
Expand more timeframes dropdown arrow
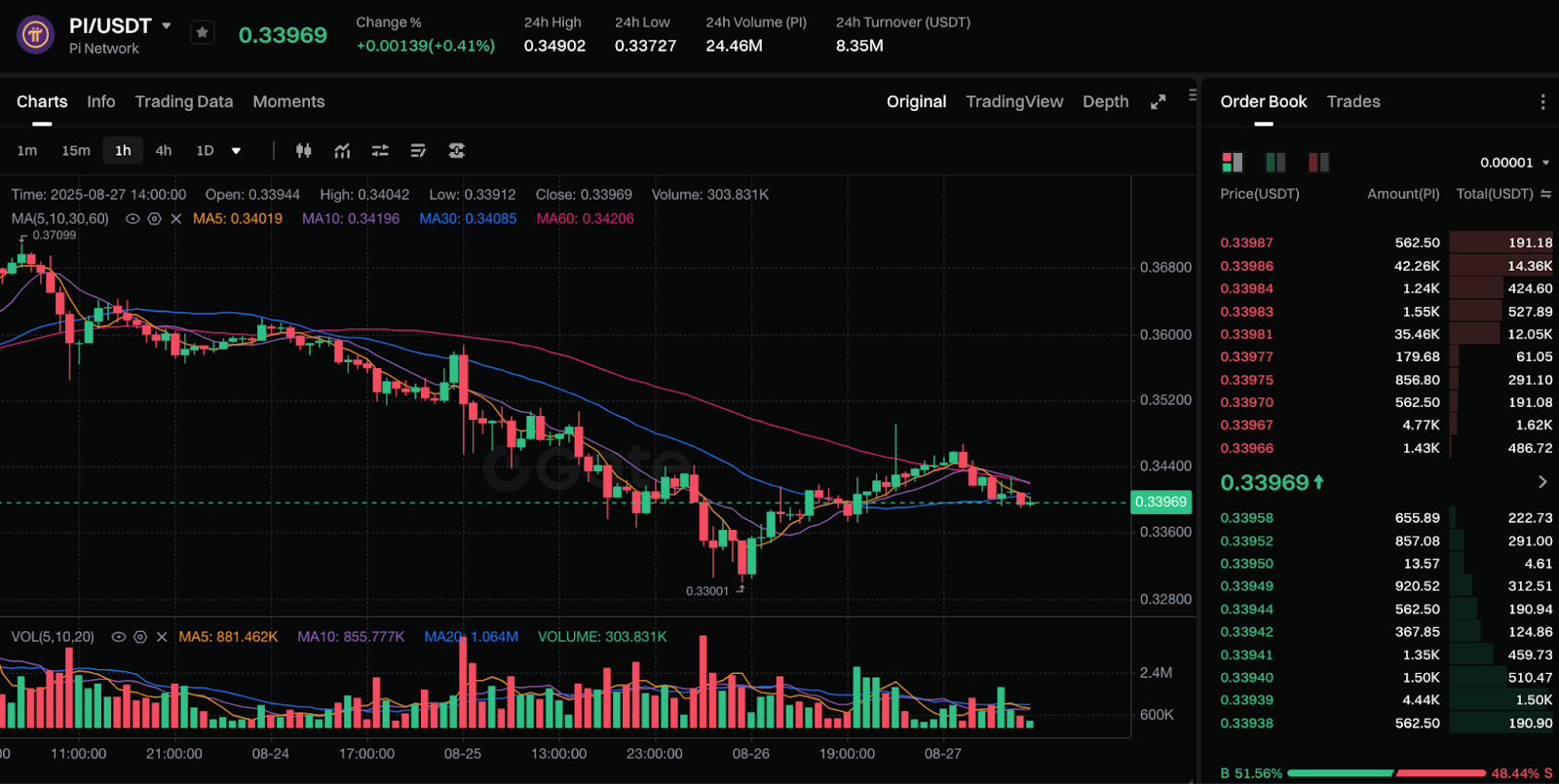236,151
